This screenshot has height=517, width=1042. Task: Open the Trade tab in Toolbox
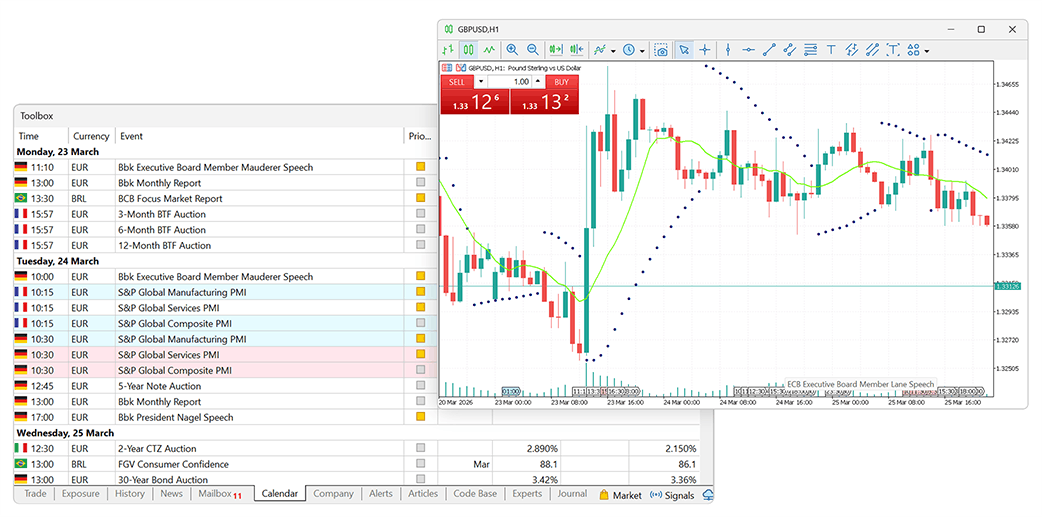coord(35,494)
